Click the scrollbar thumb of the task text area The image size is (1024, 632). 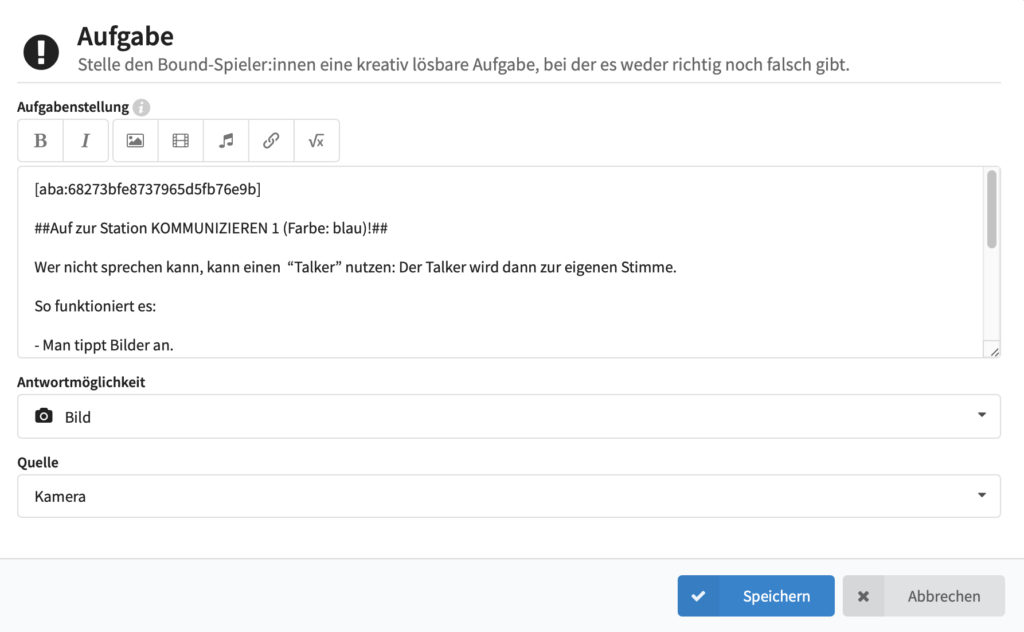tap(991, 208)
